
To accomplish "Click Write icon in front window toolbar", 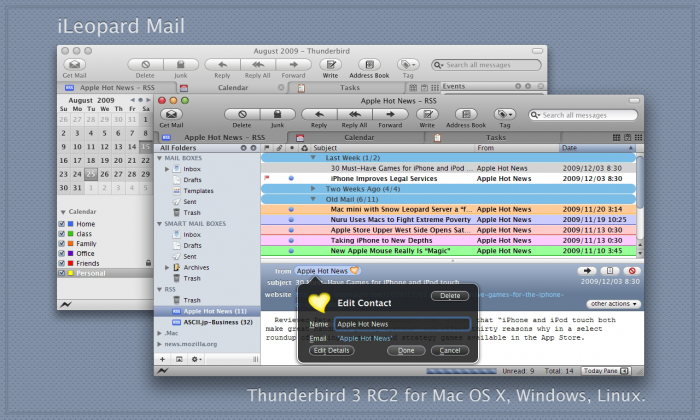I will 427,114.
